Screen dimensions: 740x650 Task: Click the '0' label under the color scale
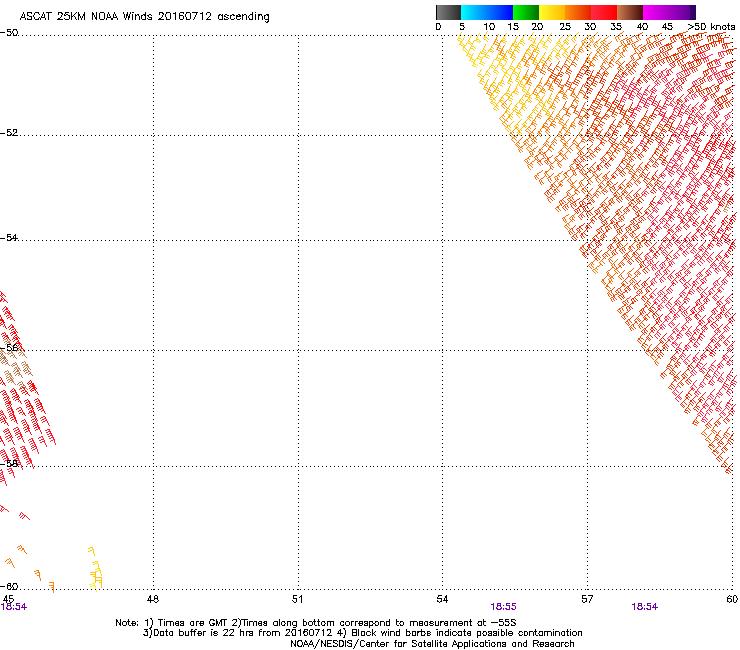point(438,27)
